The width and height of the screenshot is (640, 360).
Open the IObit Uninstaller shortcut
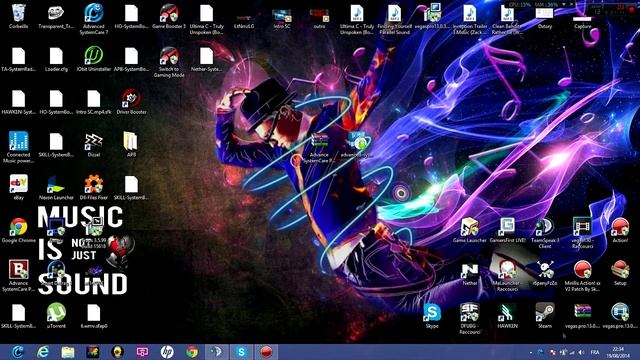click(93, 59)
